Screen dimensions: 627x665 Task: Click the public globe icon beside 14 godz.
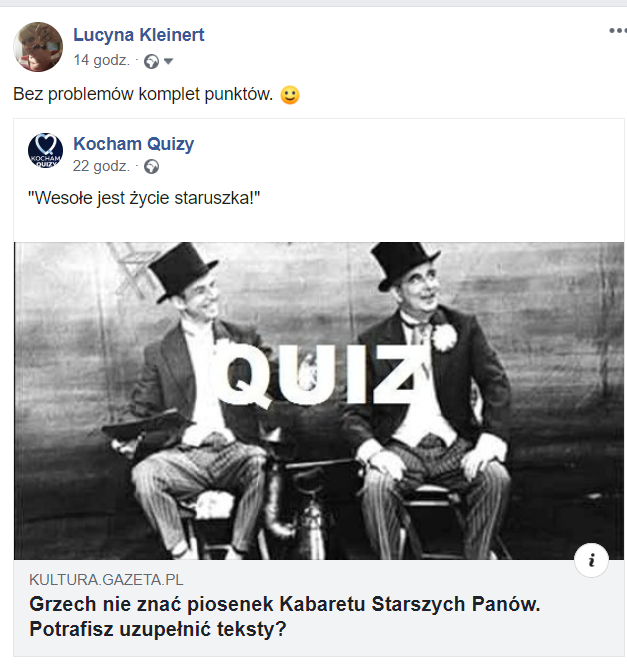[151, 61]
